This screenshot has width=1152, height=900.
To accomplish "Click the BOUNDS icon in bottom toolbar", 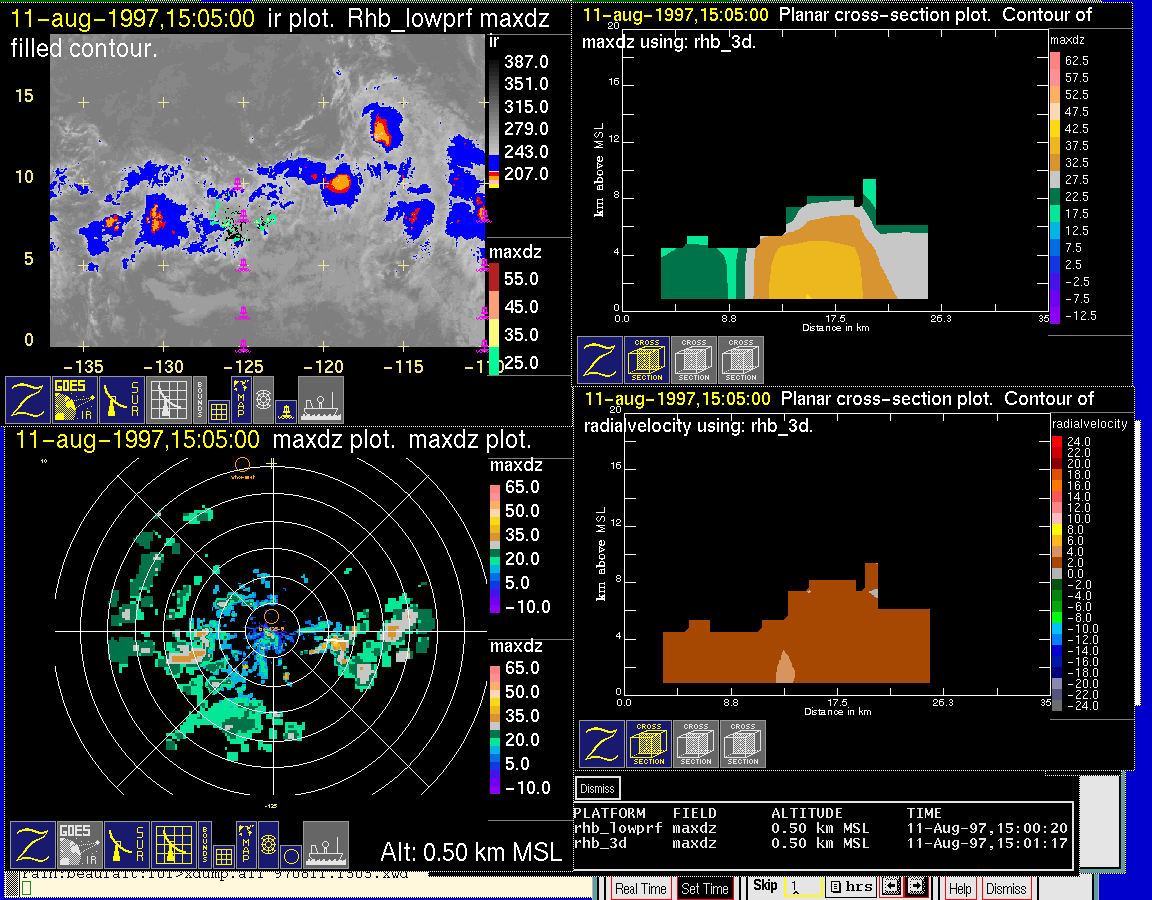I will (x=203, y=845).
